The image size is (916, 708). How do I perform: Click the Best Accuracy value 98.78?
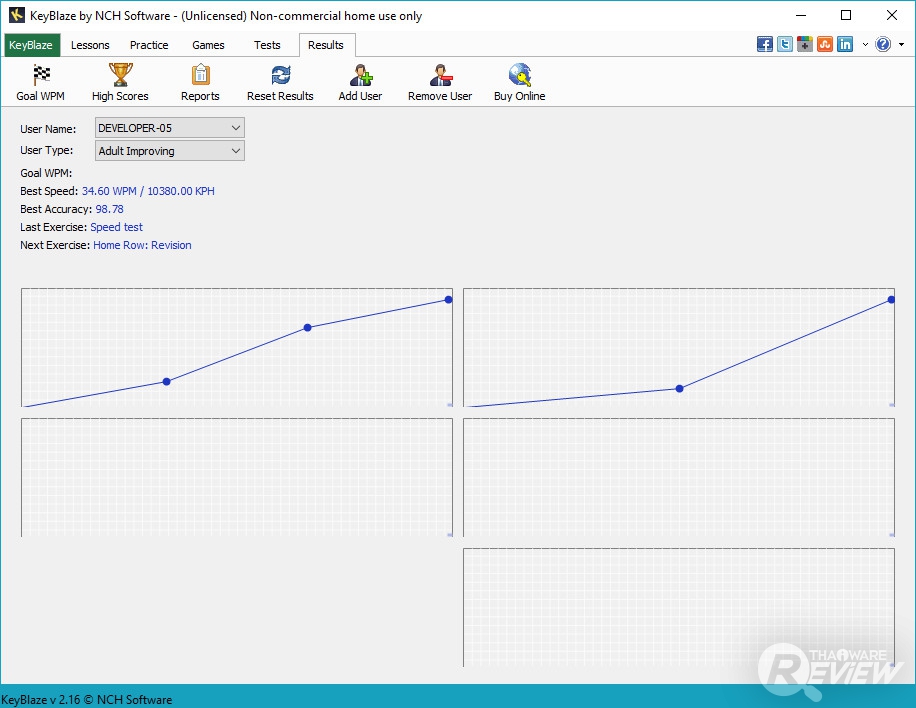(109, 209)
